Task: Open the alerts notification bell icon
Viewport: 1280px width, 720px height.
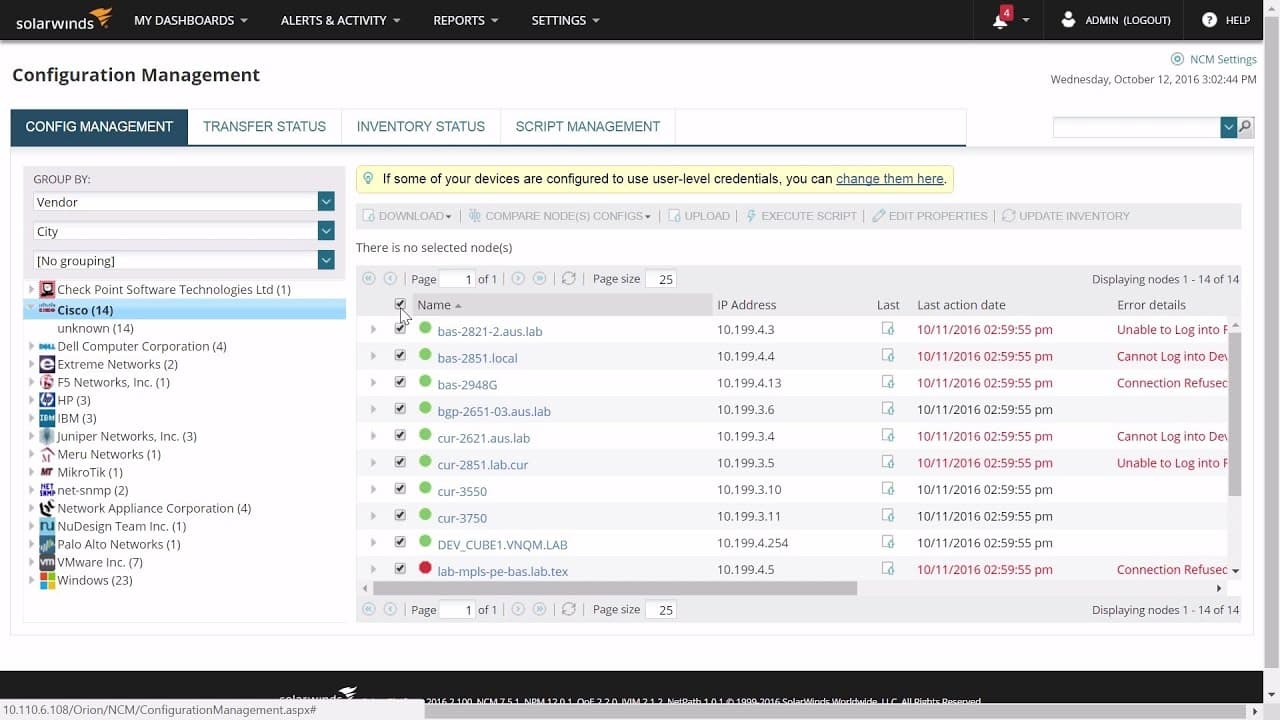Action: (1000, 20)
